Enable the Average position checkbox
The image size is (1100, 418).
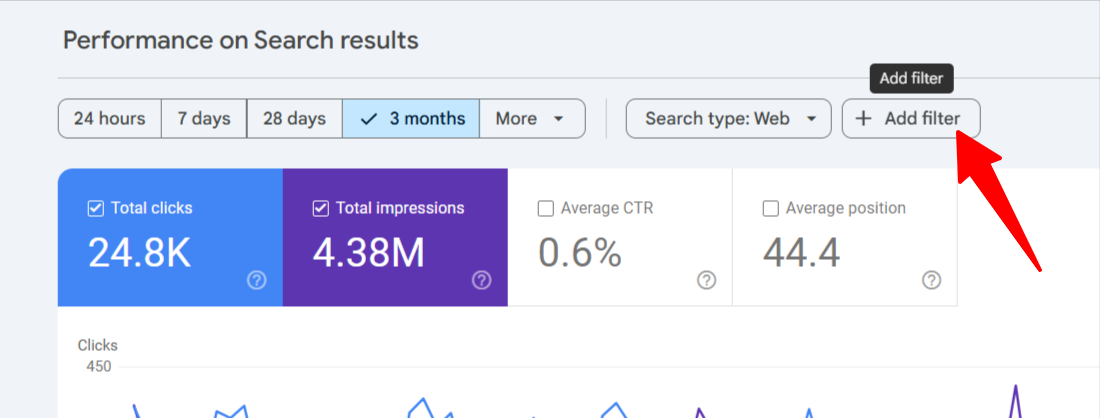coord(770,208)
